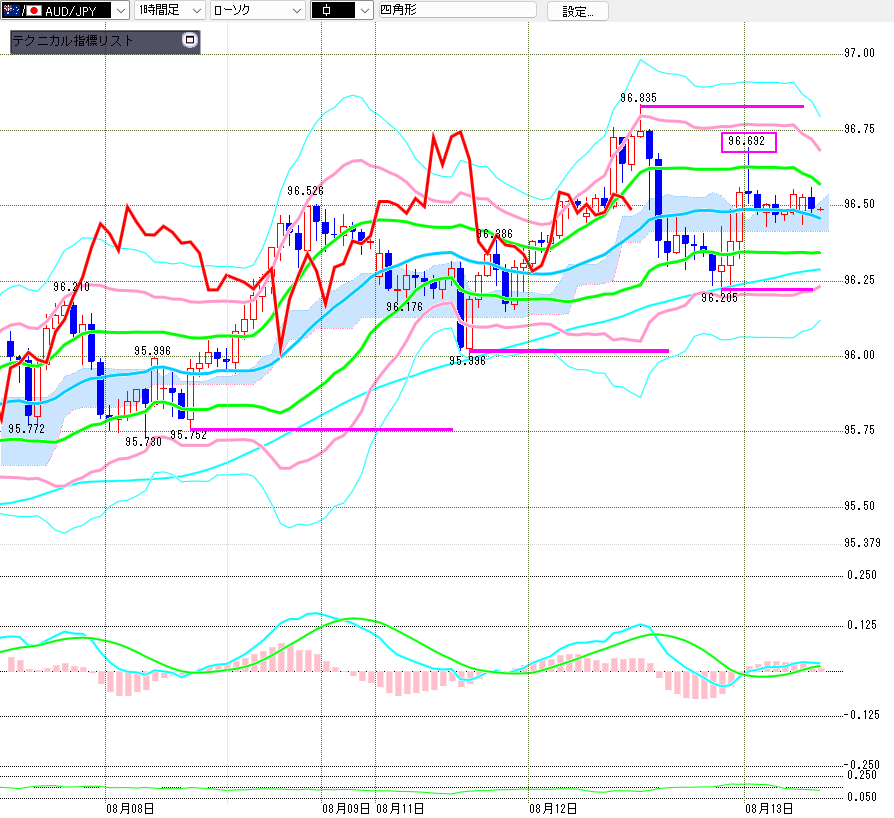The image size is (894, 818).
Task: Open the drawing tool shape dropdown
Action: point(342,10)
